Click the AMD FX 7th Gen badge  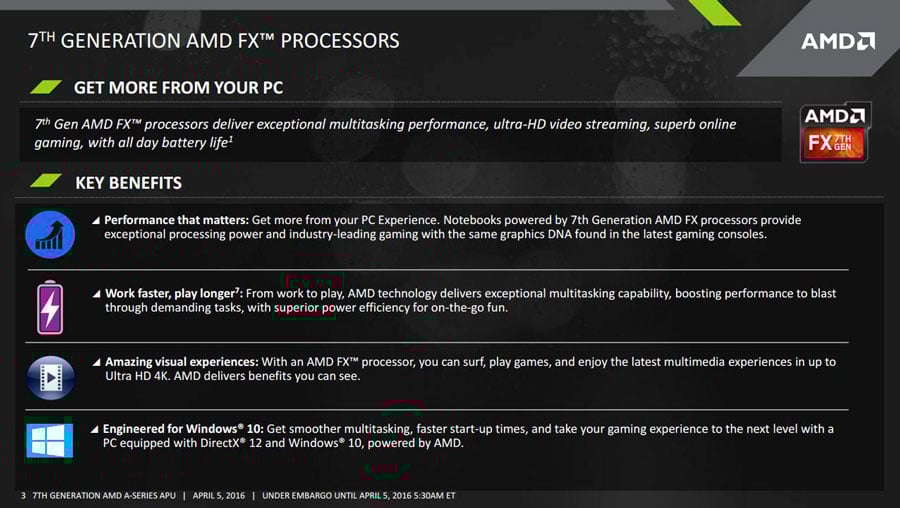click(835, 133)
